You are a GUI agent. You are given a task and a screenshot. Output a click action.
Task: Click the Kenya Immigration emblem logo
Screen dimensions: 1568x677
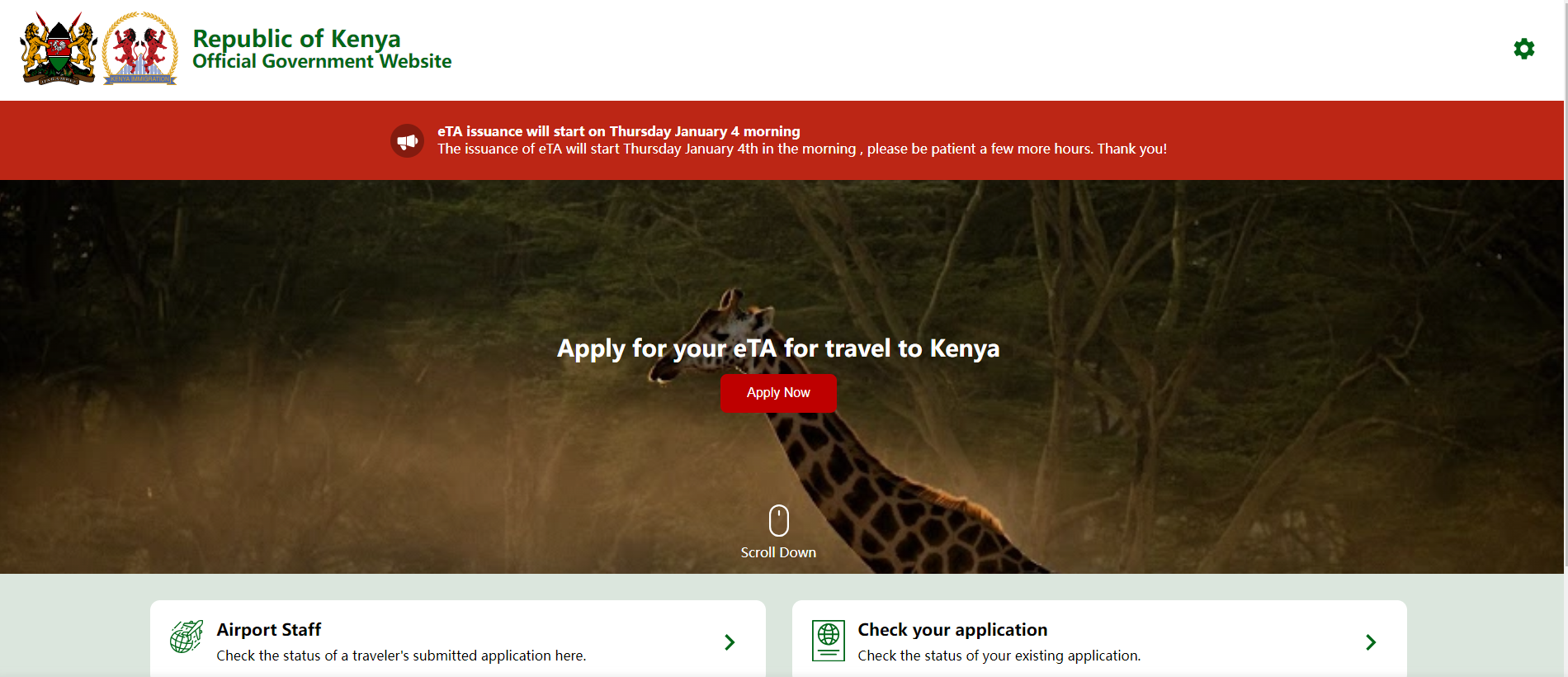tap(140, 49)
